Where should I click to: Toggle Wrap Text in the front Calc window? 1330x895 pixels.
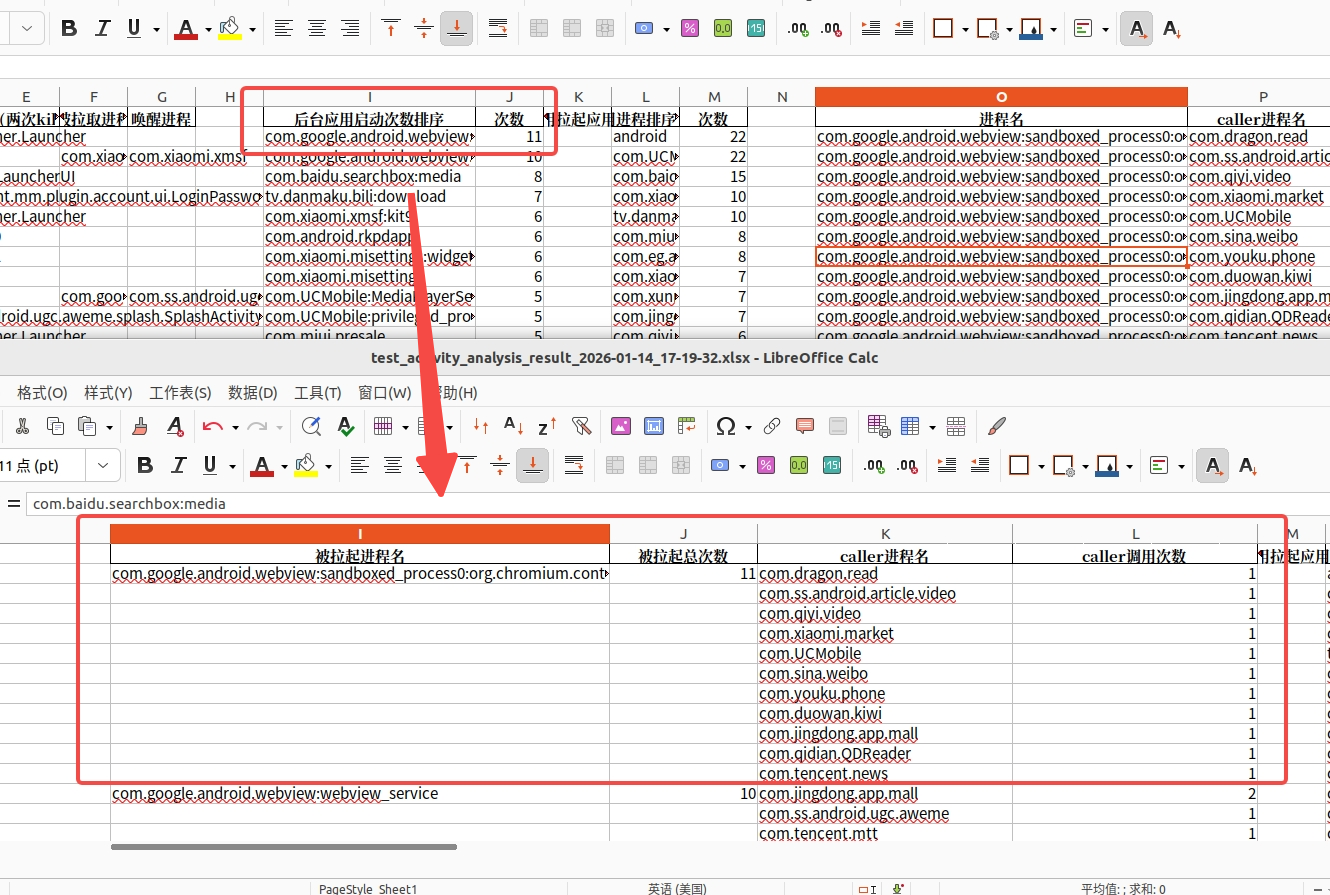click(574, 465)
